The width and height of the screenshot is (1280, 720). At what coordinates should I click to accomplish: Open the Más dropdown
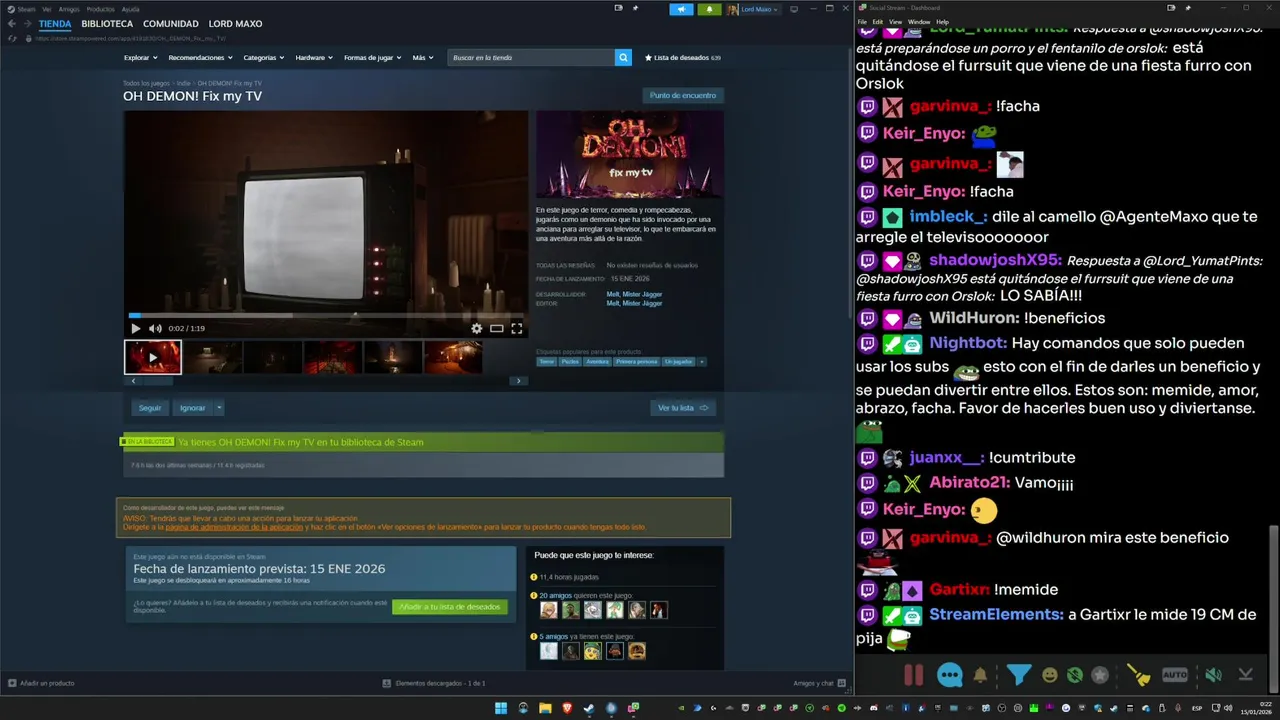[x=423, y=58]
